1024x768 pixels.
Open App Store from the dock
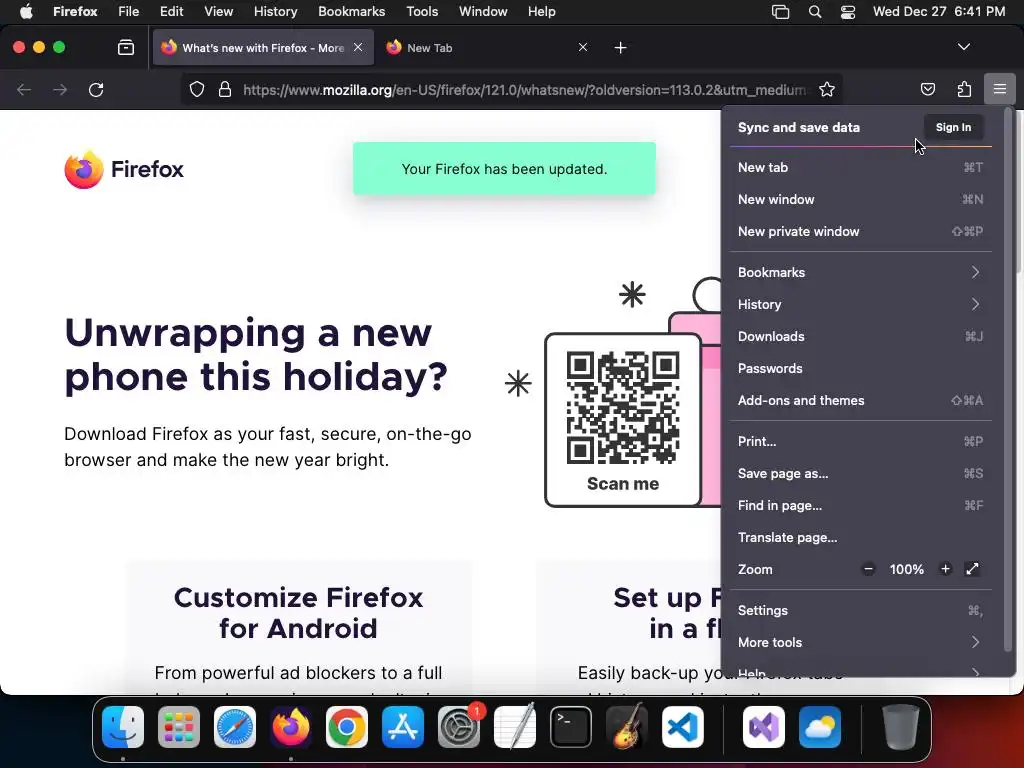click(403, 727)
